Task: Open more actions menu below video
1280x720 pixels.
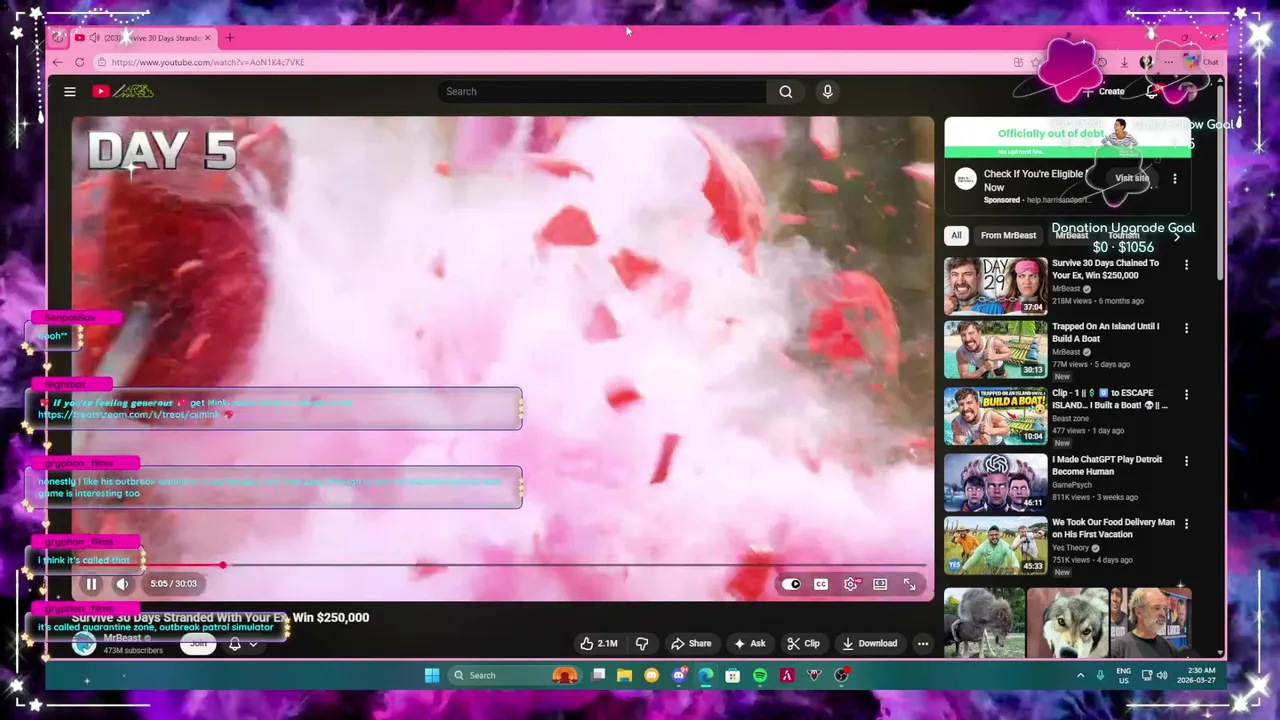Action: click(923, 643)
